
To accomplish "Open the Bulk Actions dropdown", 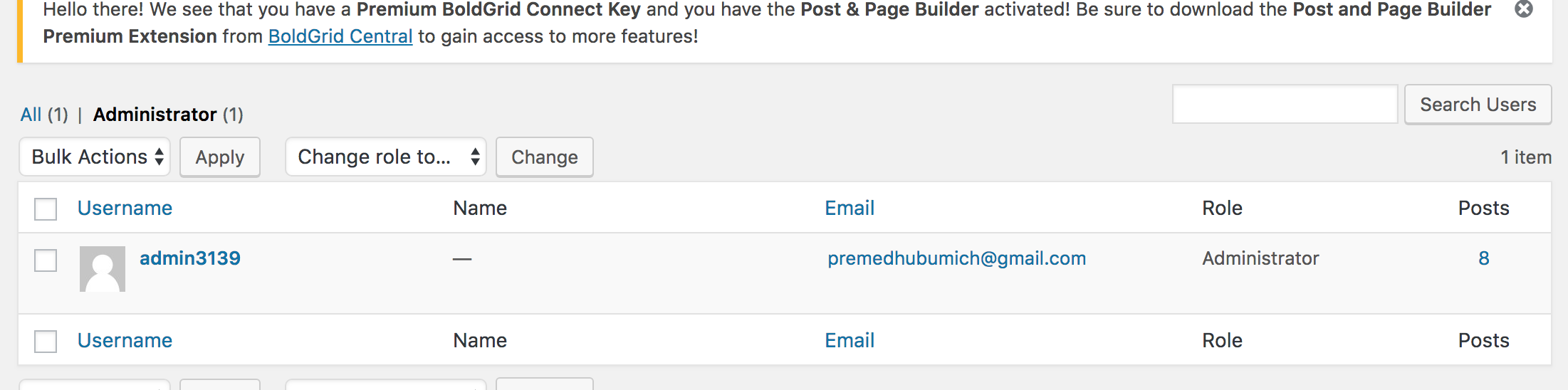I will click(x=95, y=157).
